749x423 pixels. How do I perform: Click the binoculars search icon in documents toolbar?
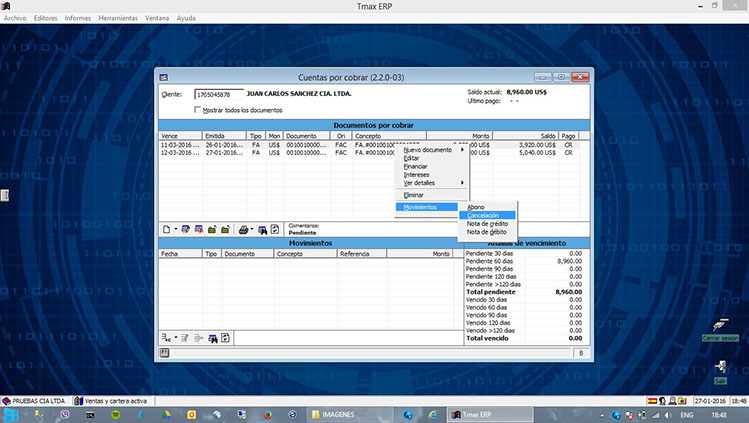coord(262,230)
